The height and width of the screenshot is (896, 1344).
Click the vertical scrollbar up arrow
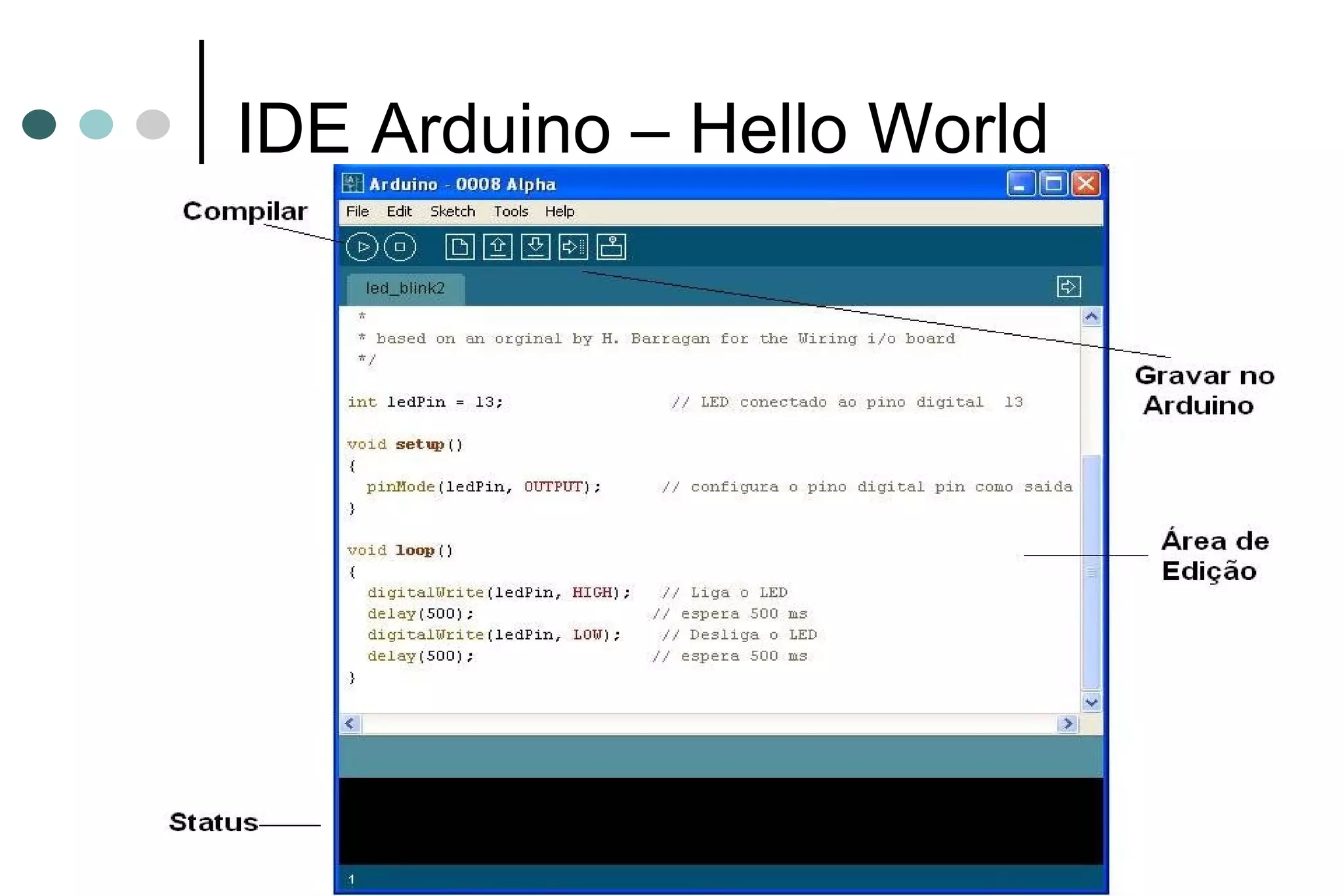(1091, 317)
